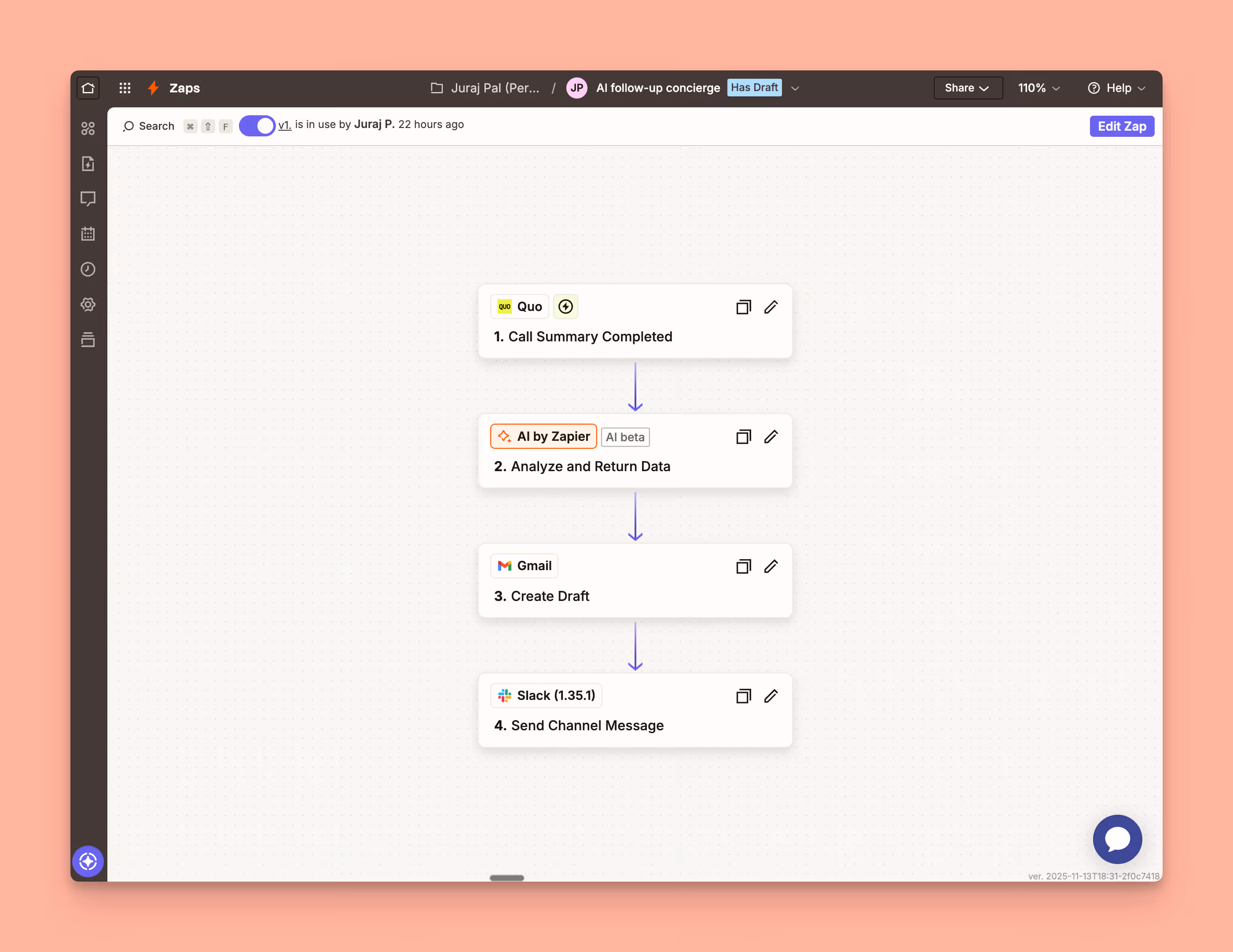Open the apps grid menu
Viewport: 1233px width, 952px height.
(125, 88)
